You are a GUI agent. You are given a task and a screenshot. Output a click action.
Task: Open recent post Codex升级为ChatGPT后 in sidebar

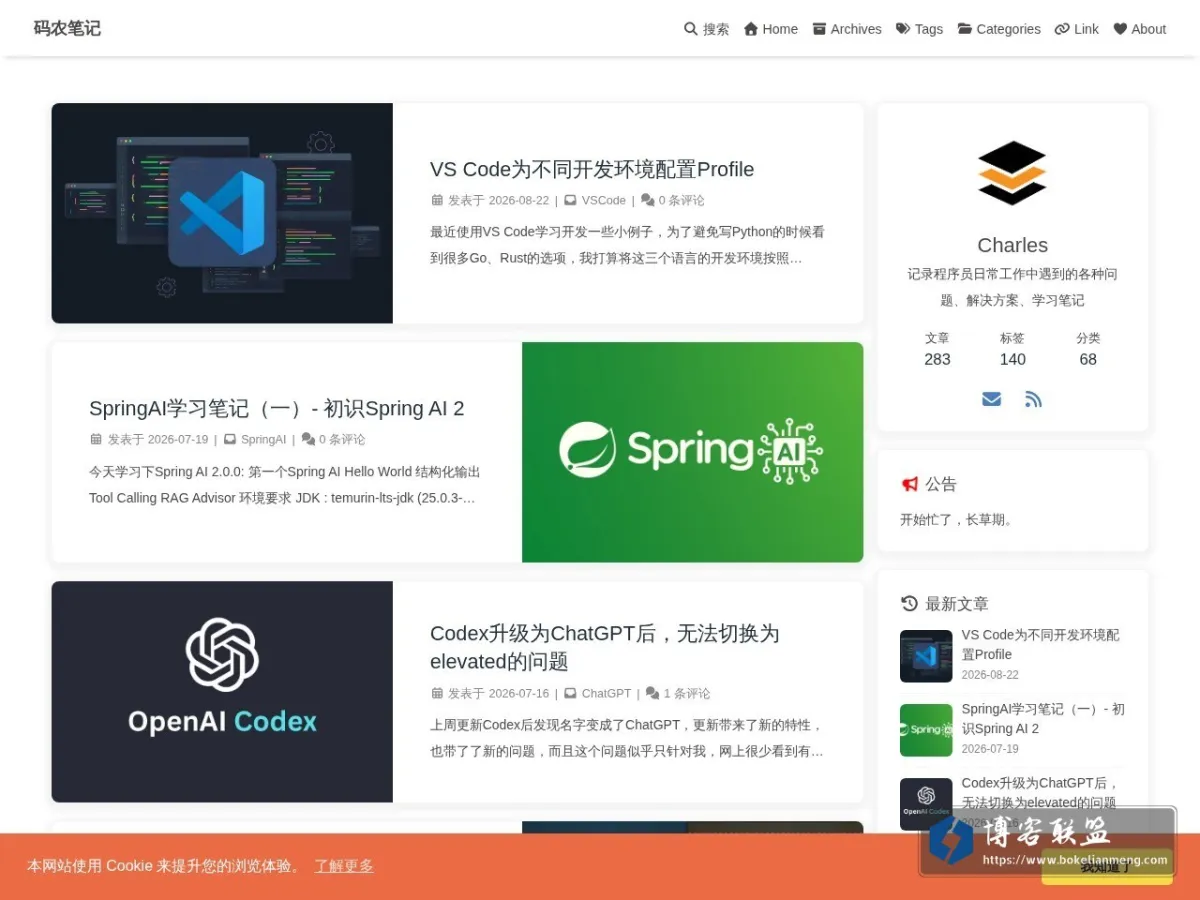pos(1039,792)
